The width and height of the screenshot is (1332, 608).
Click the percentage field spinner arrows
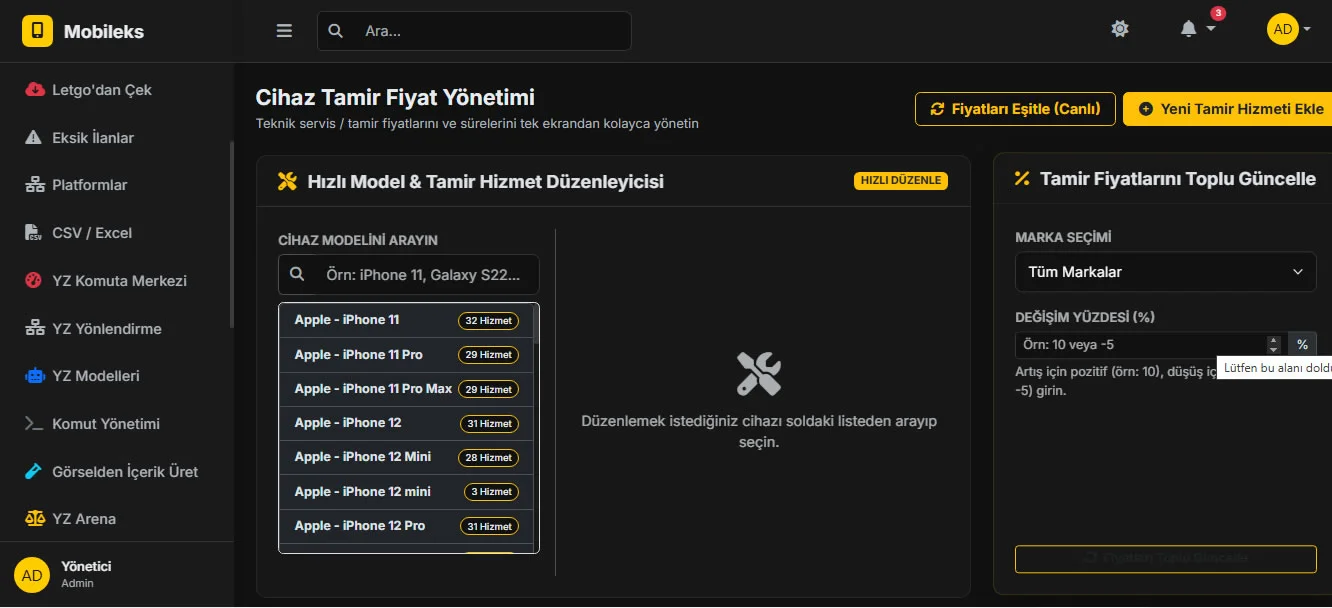1273,344
